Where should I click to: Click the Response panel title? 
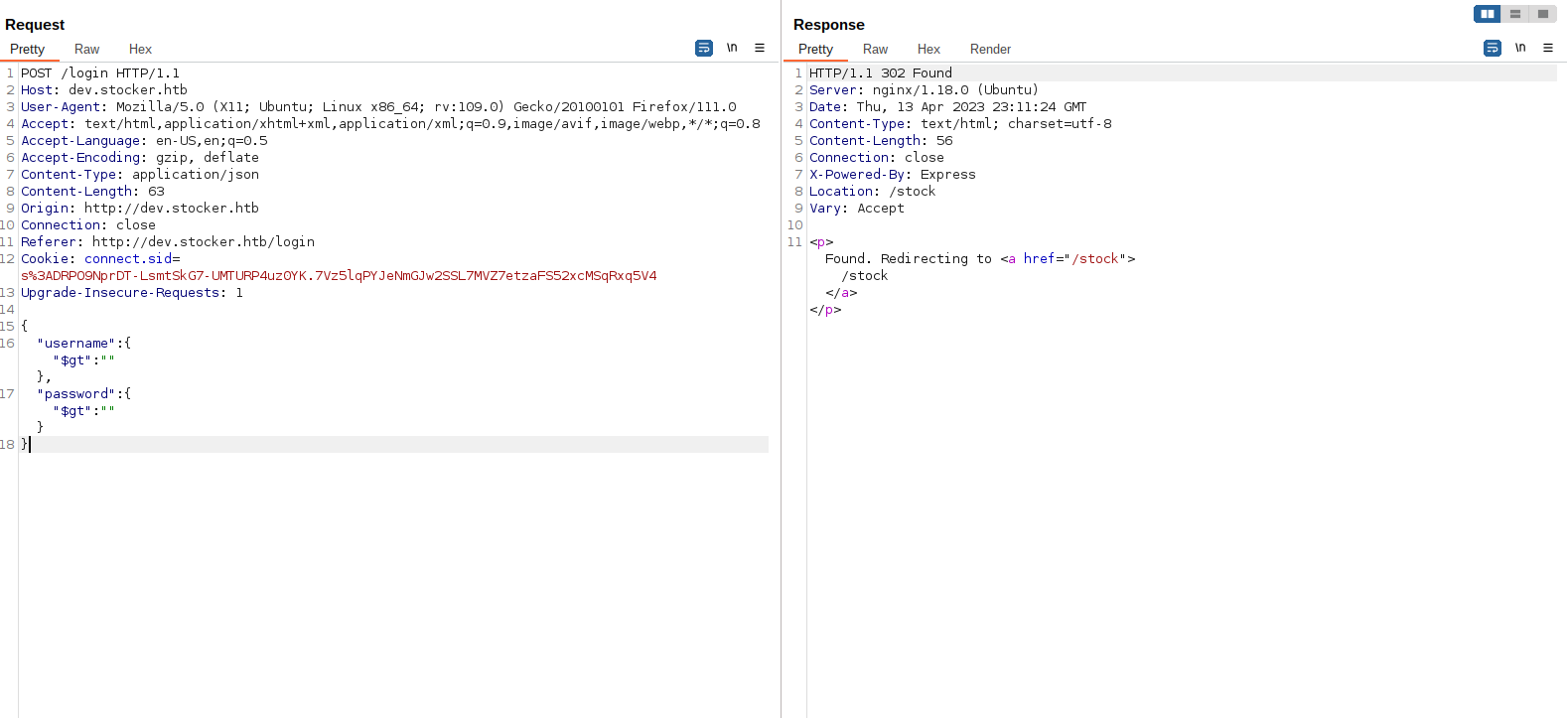point(829,25)
